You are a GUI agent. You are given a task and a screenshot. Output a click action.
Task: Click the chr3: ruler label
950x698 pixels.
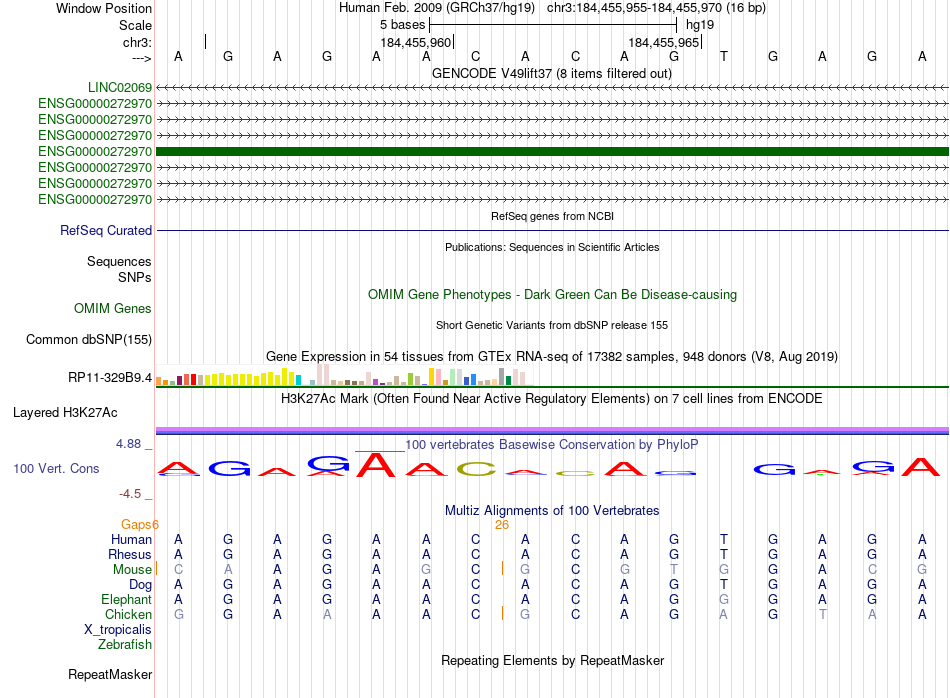[x=137, y=42]
